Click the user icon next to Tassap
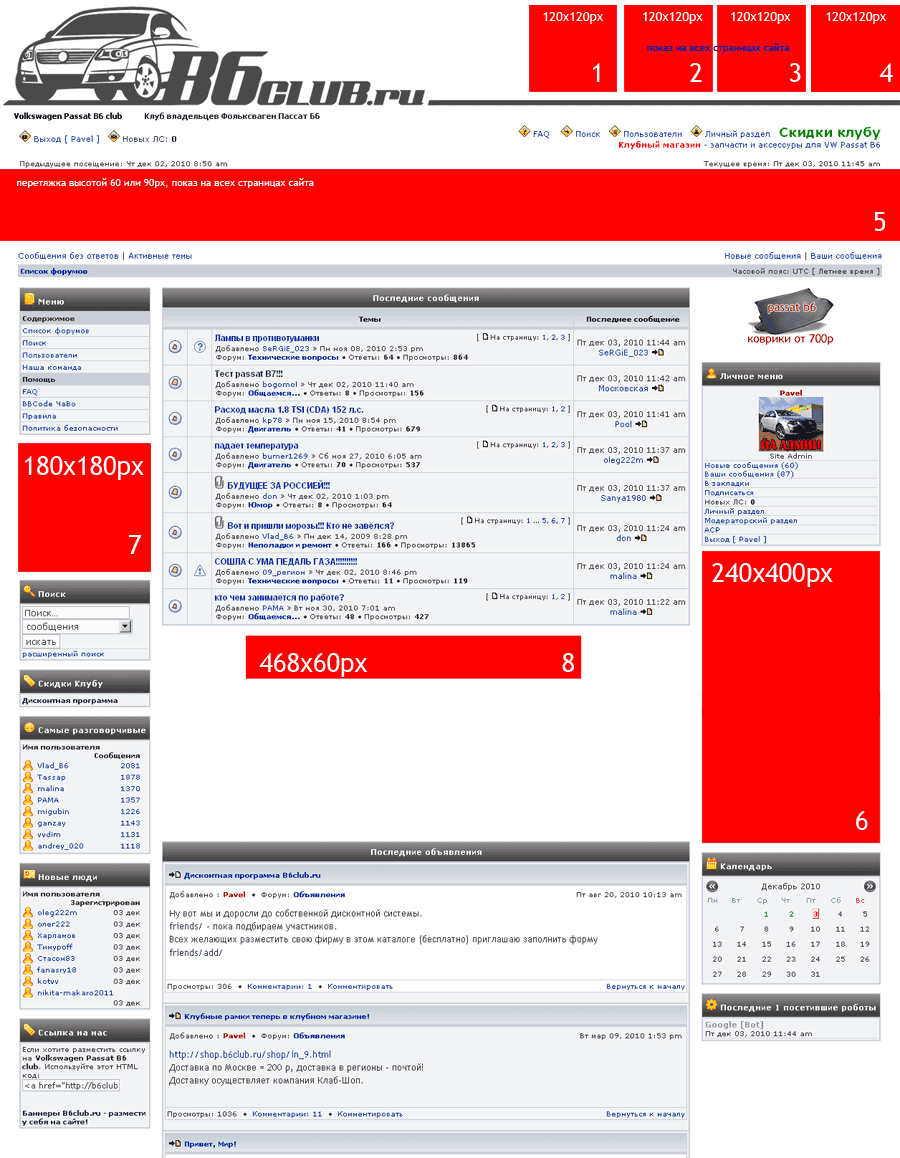 tap(28, 777)
